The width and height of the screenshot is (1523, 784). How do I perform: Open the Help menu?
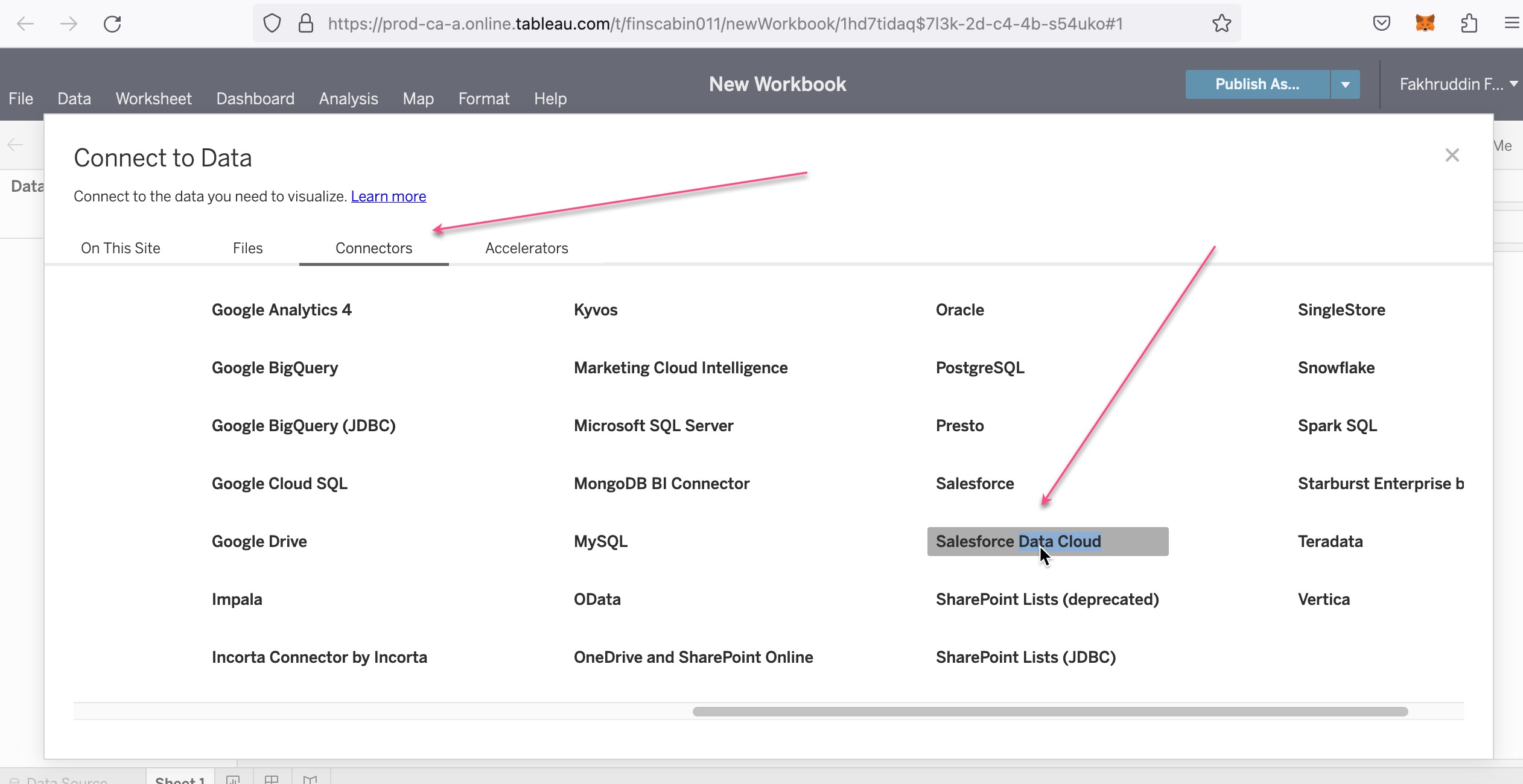(x=550, y=98)
